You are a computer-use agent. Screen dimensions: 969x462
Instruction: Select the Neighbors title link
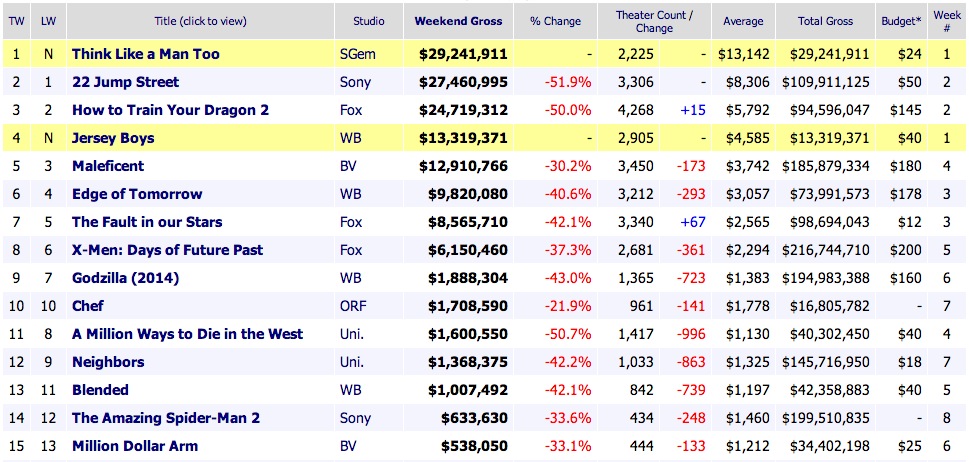(x=108, y=362)
